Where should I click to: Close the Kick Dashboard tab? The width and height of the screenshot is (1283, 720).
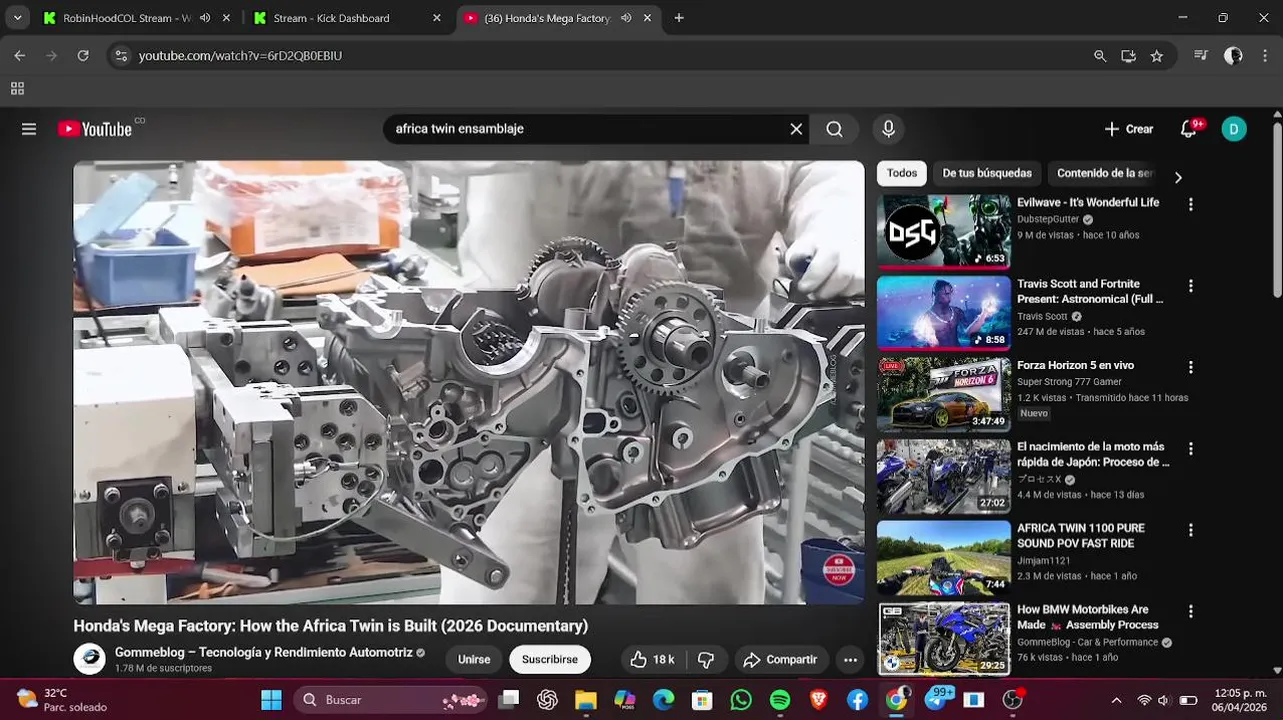tap(436, 18)
